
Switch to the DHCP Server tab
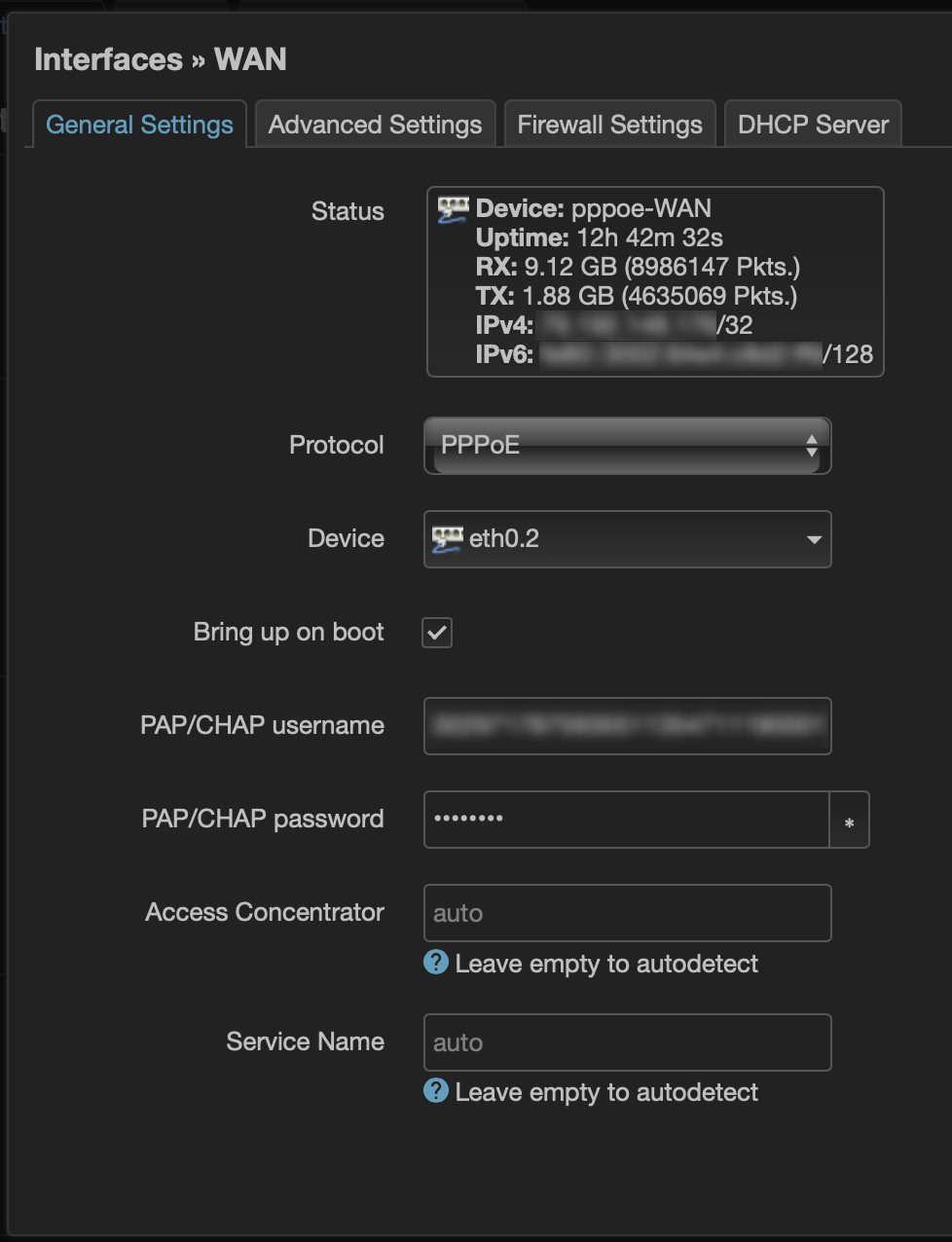coord(812,124)
